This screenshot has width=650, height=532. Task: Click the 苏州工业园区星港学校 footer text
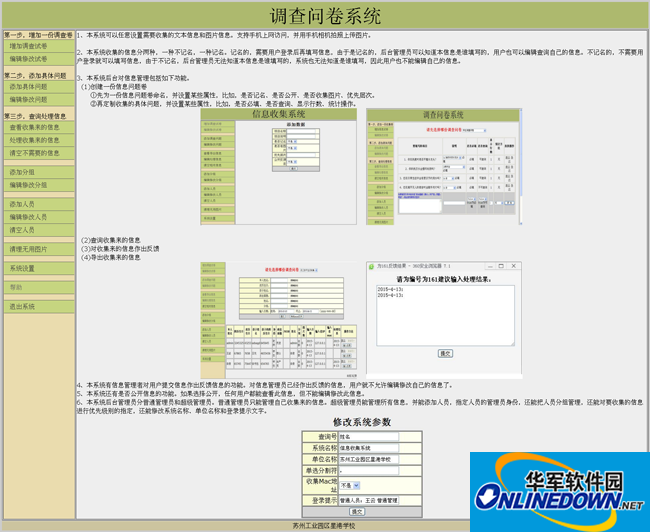(x=324, y=526)
